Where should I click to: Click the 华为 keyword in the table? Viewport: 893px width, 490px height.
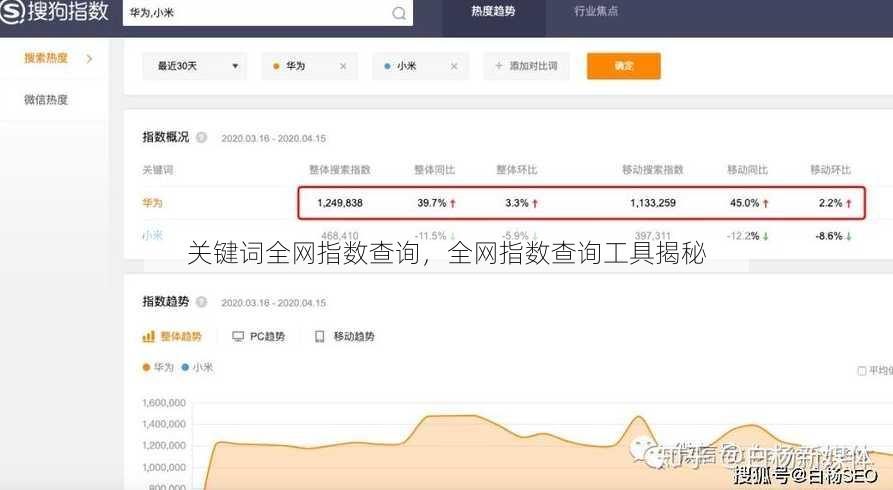pos(152,203)
